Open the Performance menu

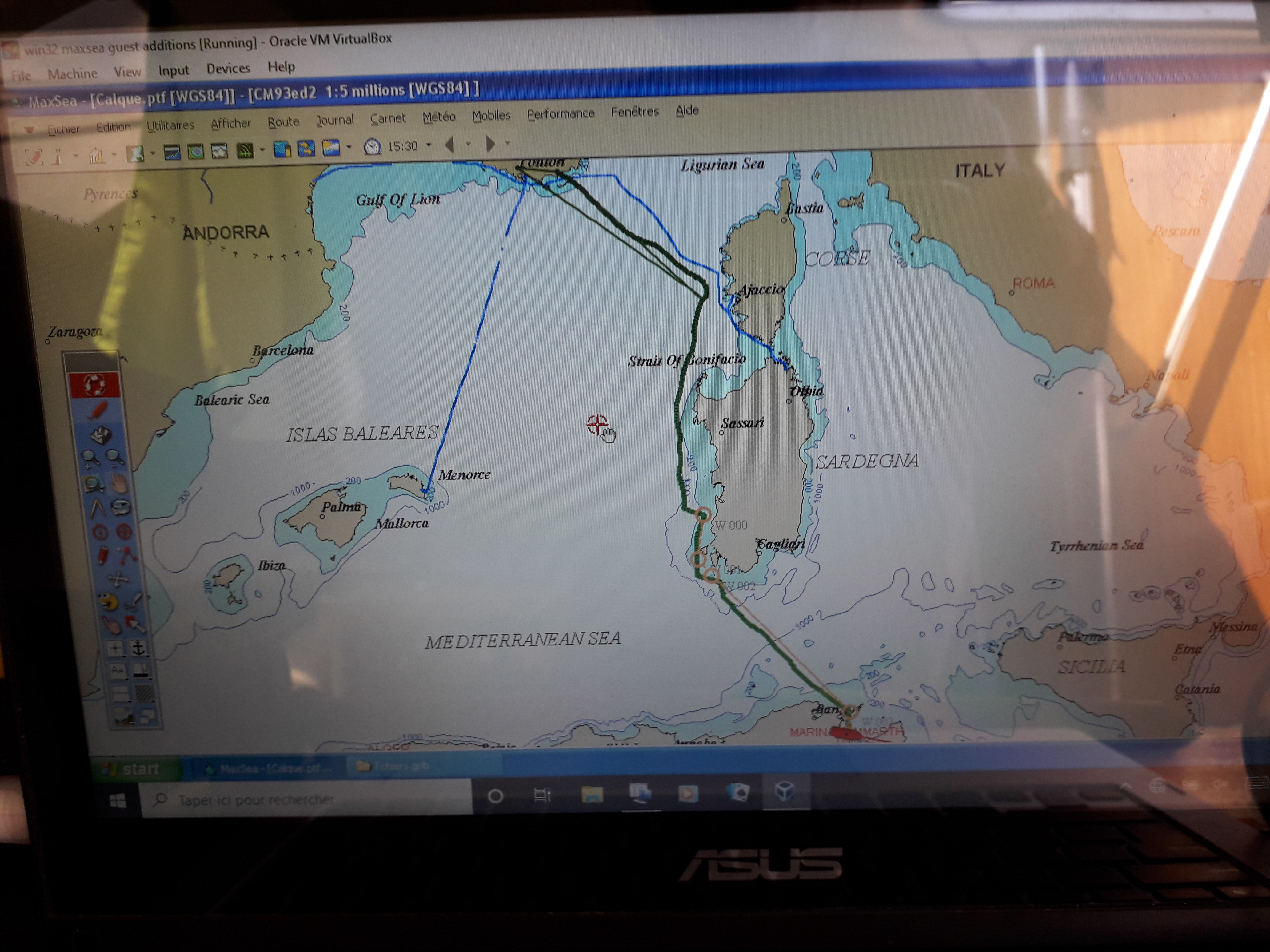560,113
